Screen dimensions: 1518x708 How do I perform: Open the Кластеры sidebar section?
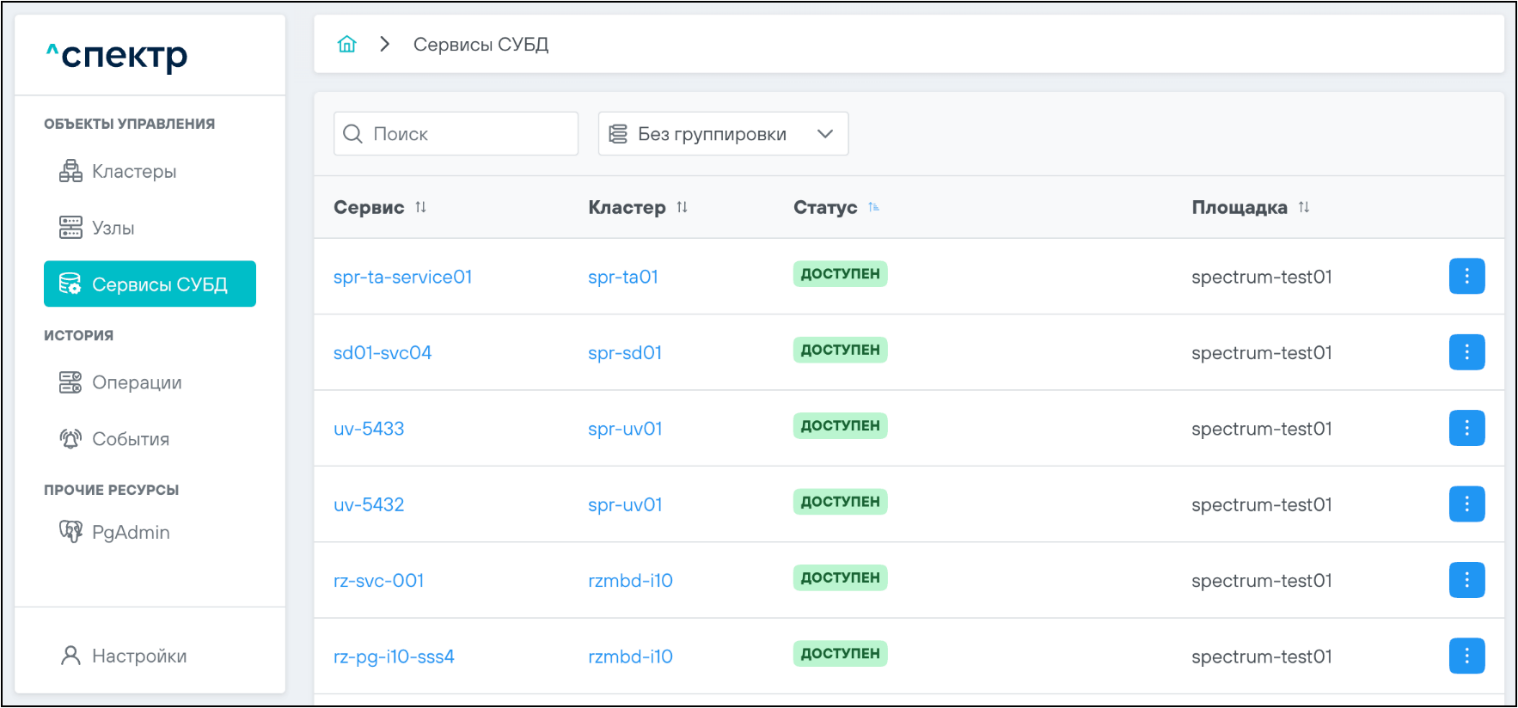pos(134,172)
